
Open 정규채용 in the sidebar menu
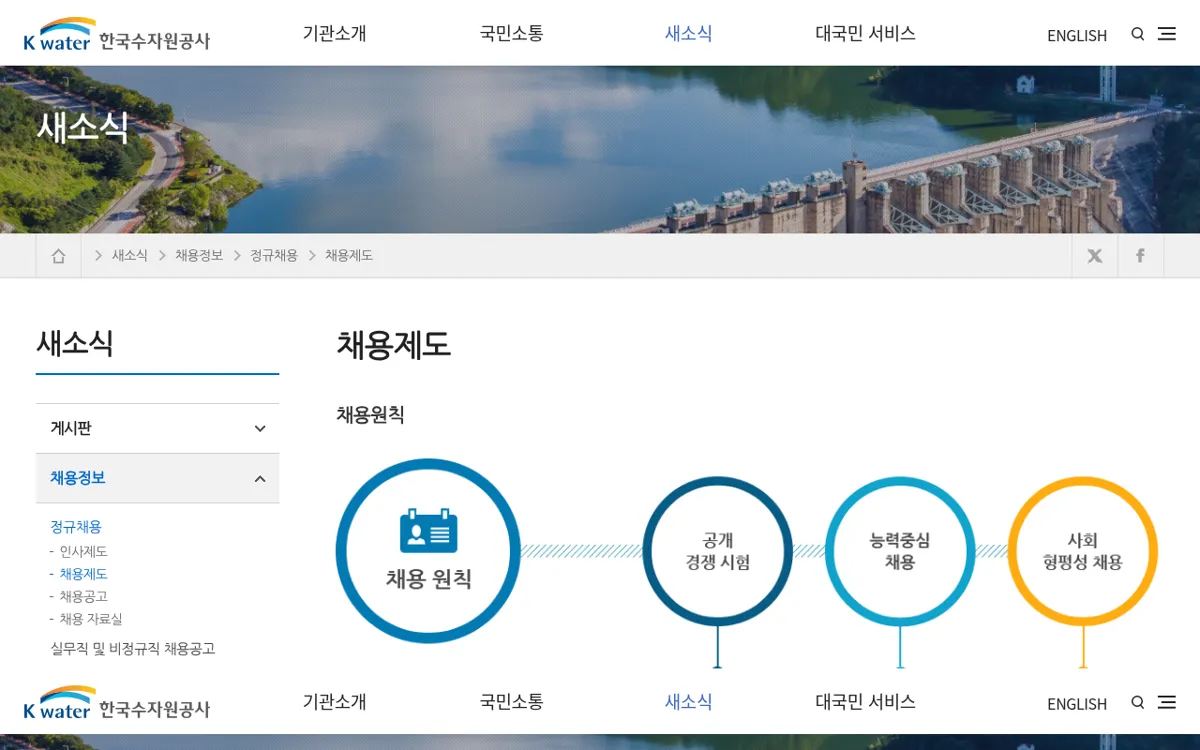point(76,527)
